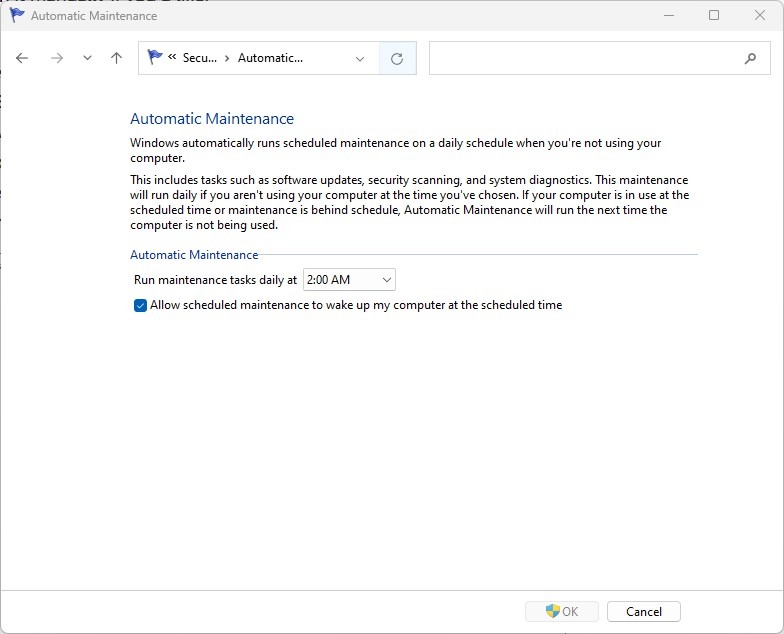Go up one level with Up arrow
The width and height of the screenshot is (784, 634).
coord(116,58)
